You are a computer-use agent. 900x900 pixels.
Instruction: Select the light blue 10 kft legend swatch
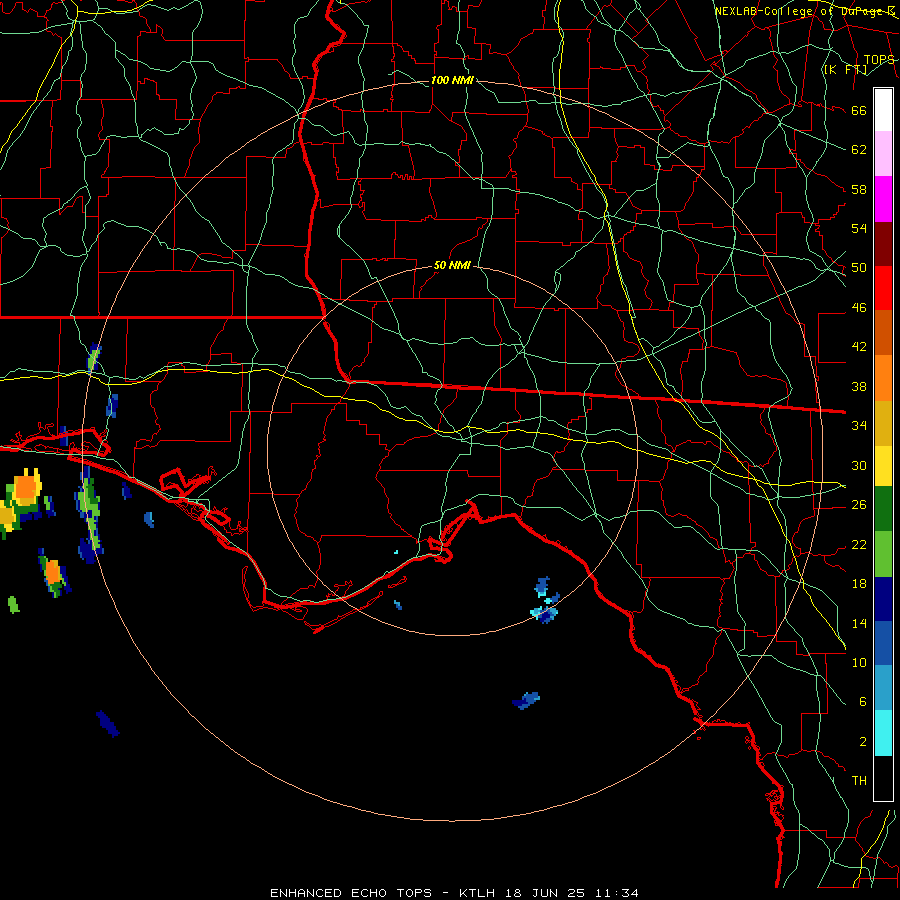pos(883,688)
